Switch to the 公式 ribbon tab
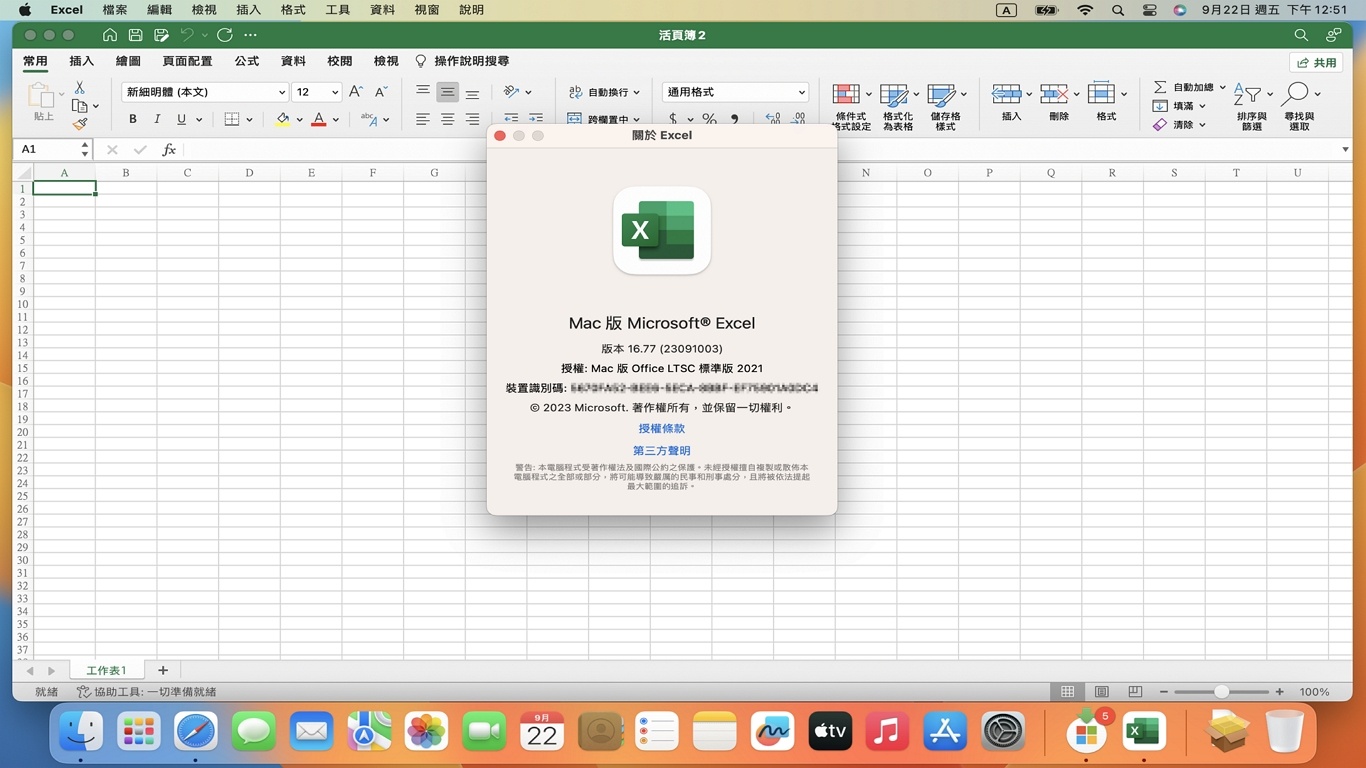Image resolution: width=1366 pixels, height=768 pixels. [x=246, y=61]
